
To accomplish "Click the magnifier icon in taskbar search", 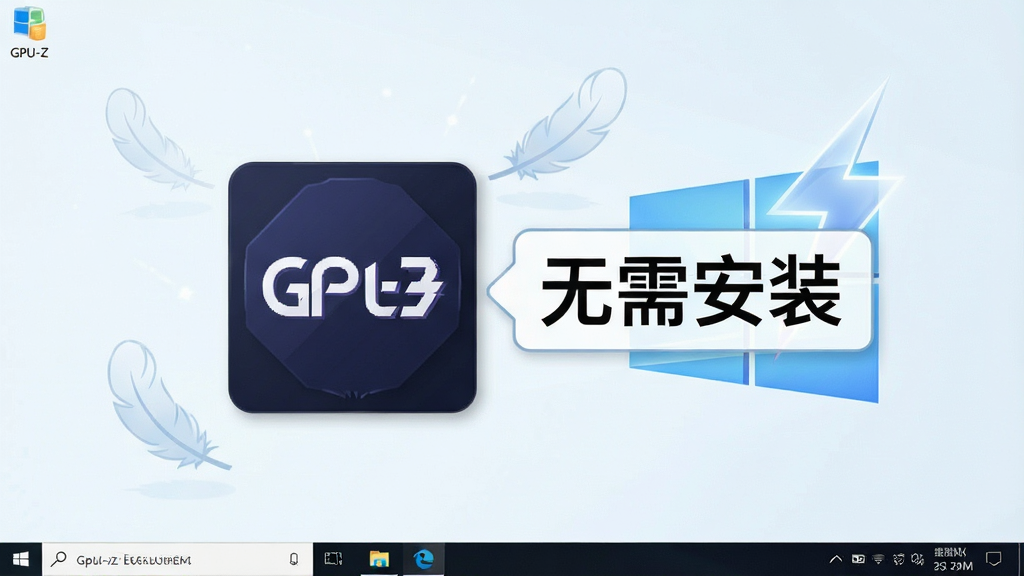I will click(x=59, y=559).
